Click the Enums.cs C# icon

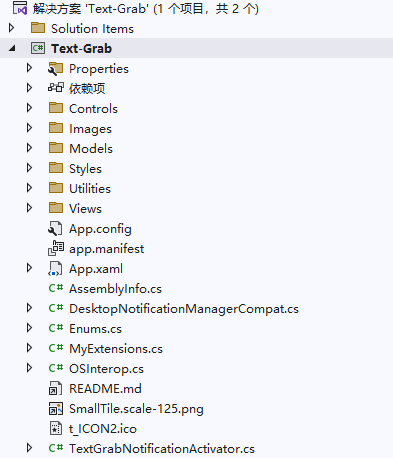[56, 328]
